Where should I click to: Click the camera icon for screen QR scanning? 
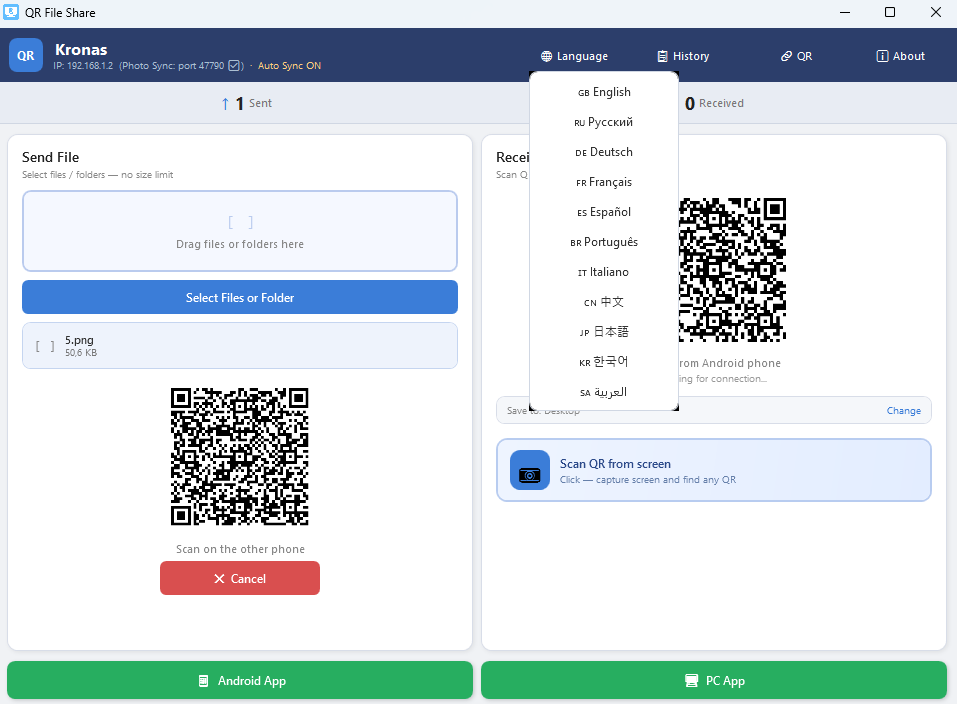click(529, 469)
